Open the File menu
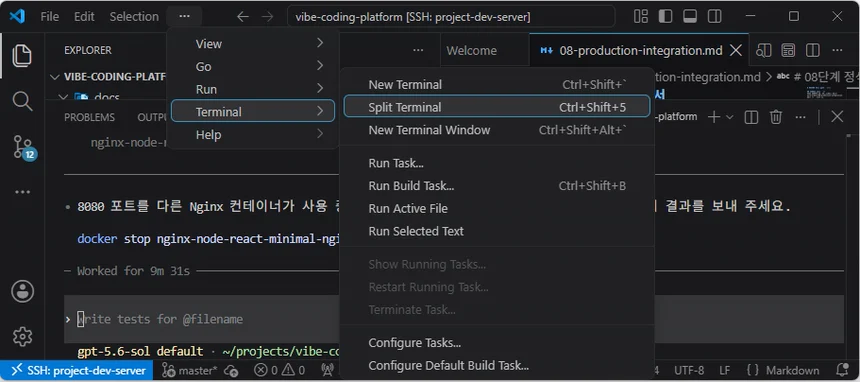The width and height of the screenshot is (860, 382). 49,16
